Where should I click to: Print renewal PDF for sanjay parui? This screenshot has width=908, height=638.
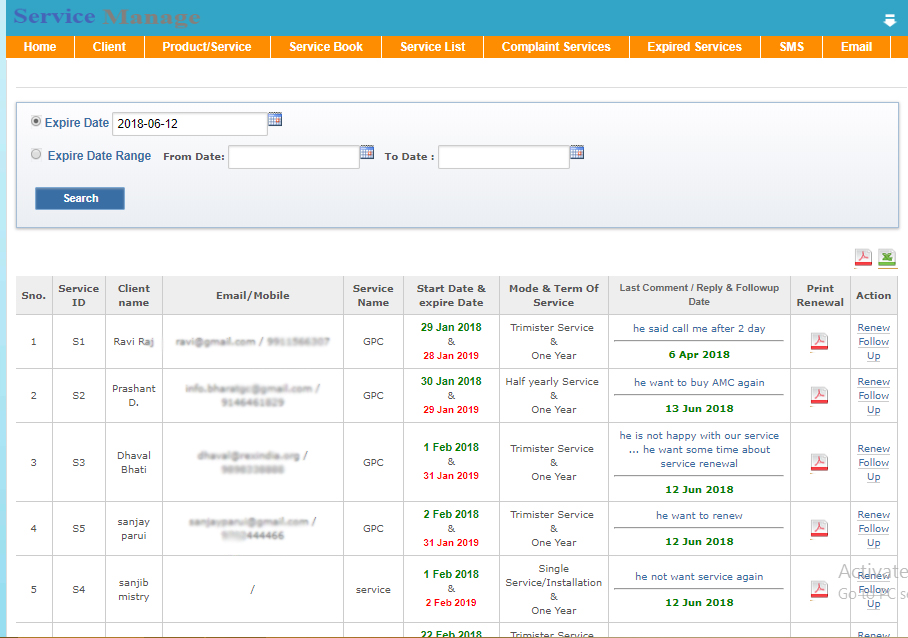[x=819, y=528]
